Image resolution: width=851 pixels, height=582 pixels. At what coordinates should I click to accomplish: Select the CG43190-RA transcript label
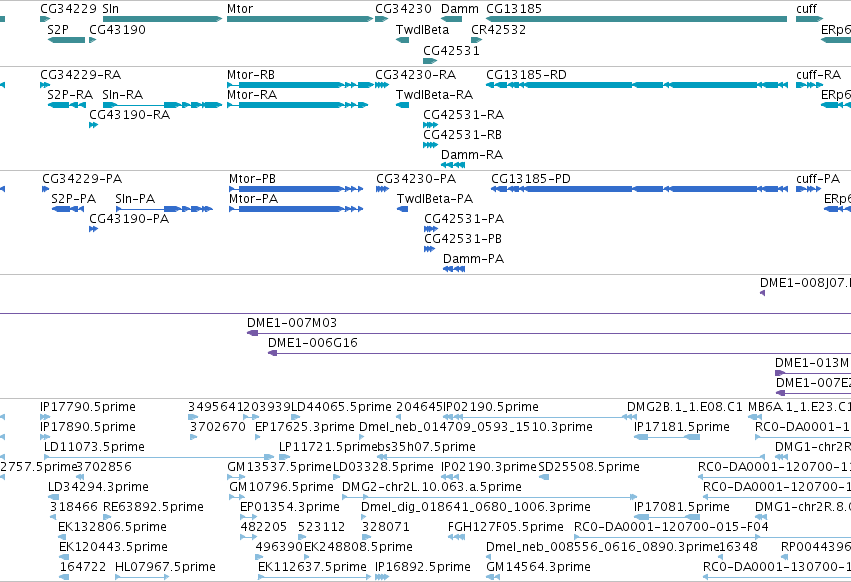(129, 115)
